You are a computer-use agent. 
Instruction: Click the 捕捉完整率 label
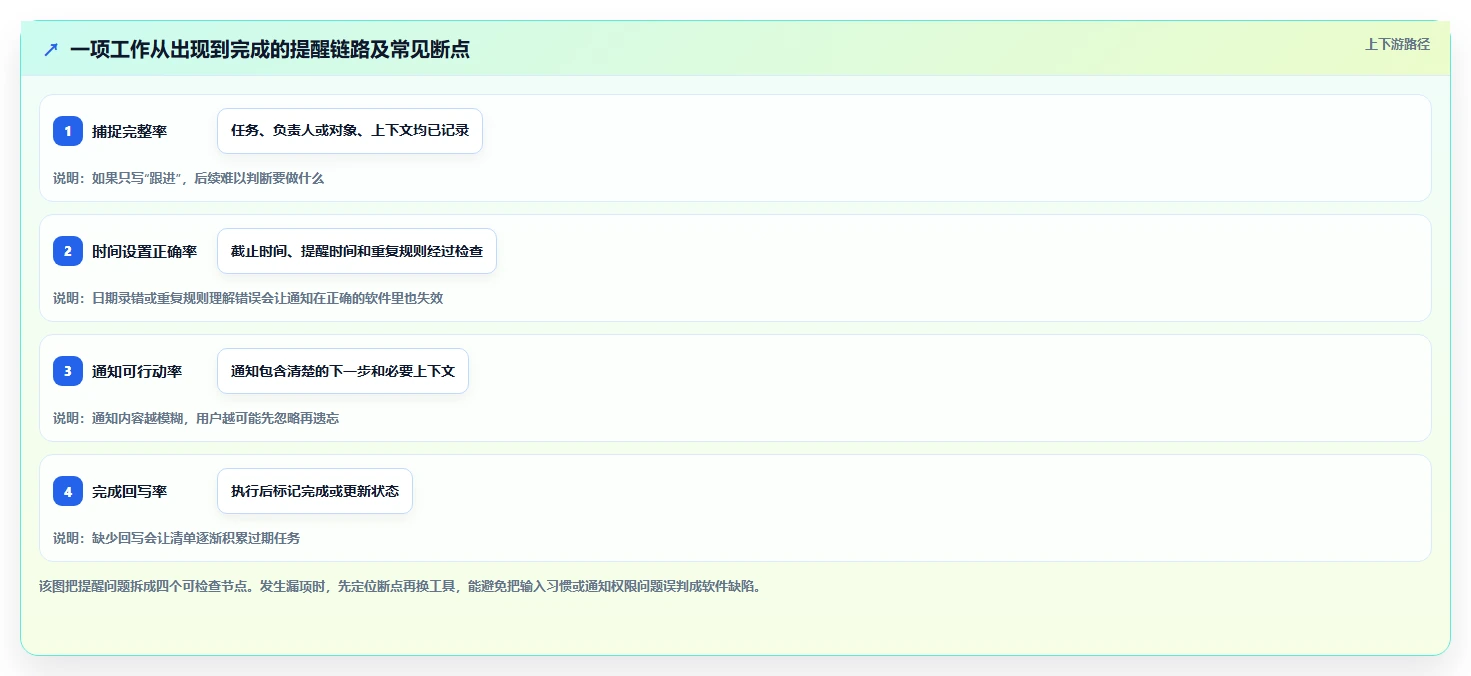pyautogui.click(x=130, y=131)
